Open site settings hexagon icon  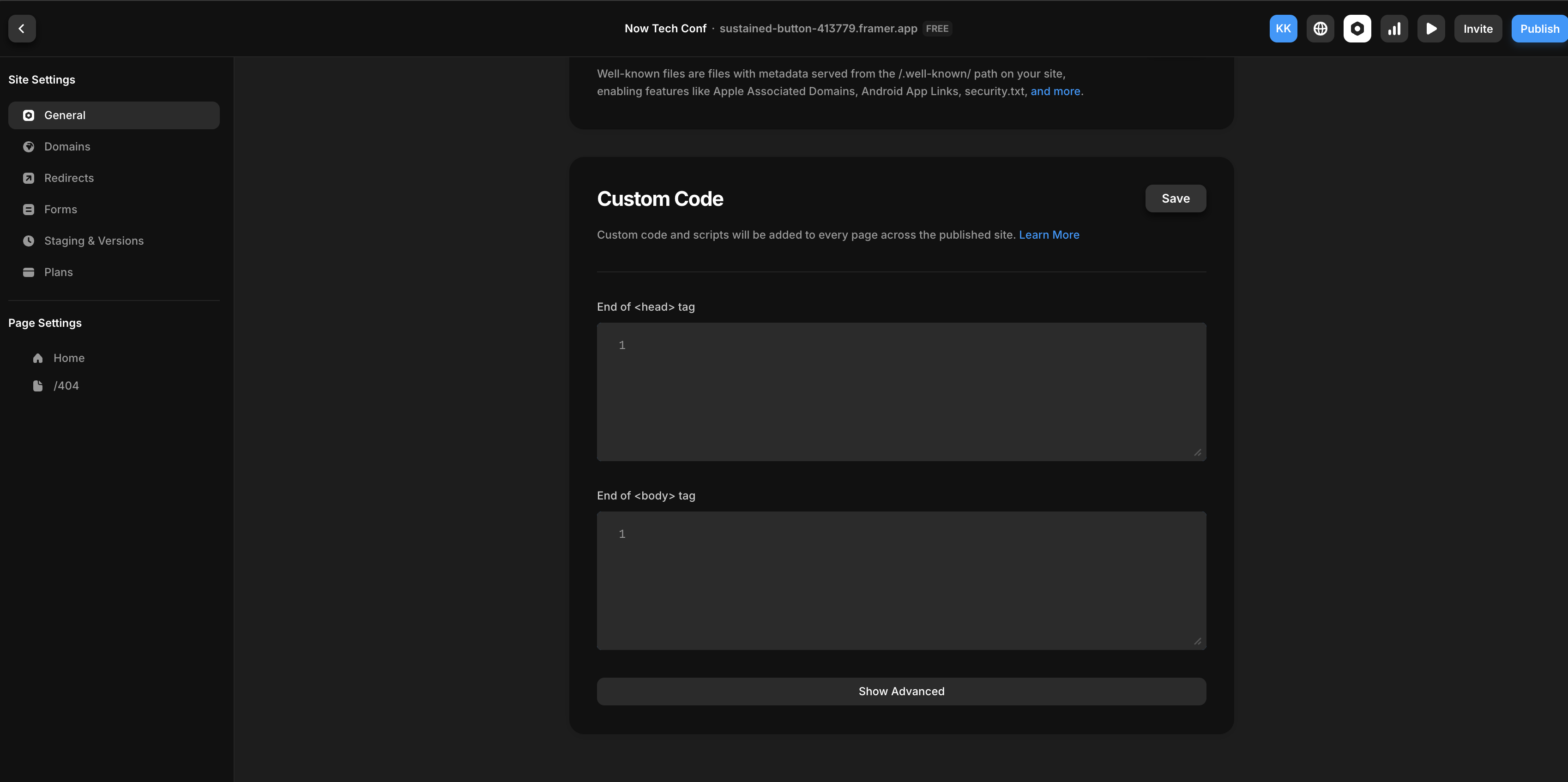pyautogui.click(x=1357, y=29)
